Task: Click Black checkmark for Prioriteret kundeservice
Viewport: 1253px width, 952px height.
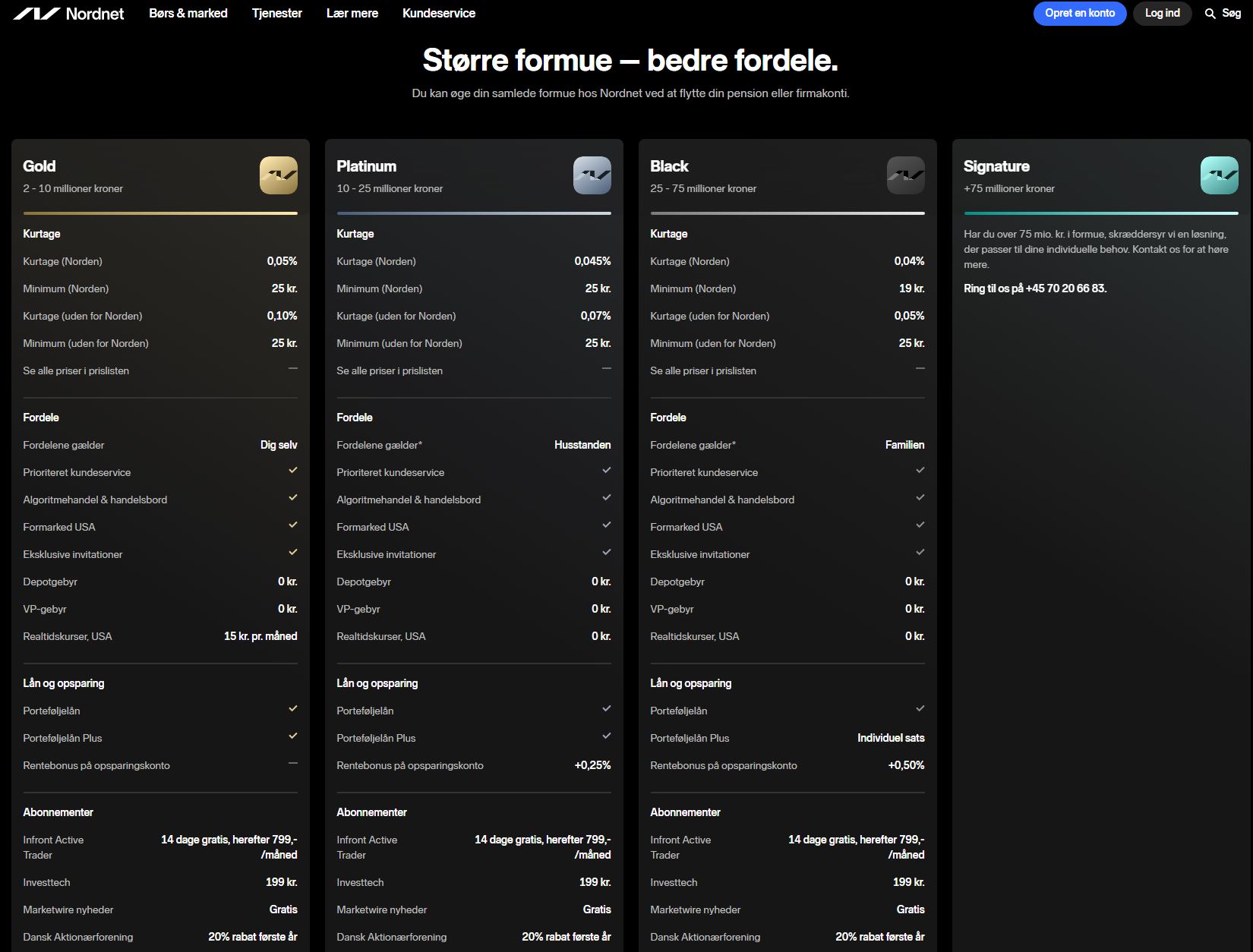Action: pos(920,471)
